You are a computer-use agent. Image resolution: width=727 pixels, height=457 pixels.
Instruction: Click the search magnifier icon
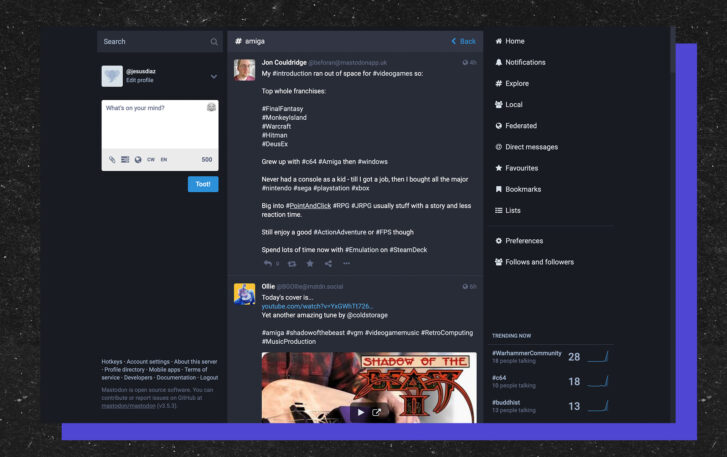coord(214,42)
